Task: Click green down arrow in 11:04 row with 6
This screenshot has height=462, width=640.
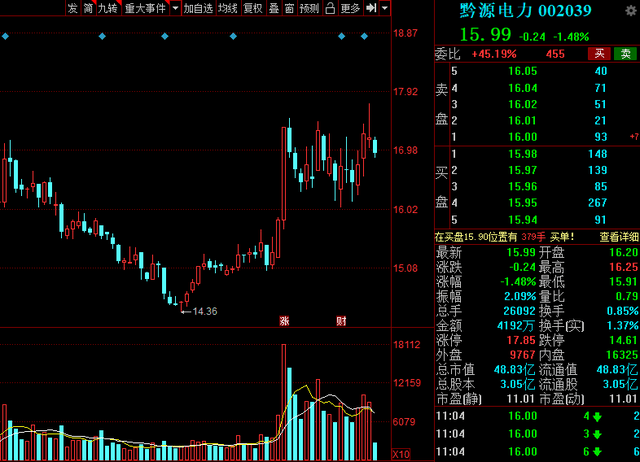Action: (597, 452)
